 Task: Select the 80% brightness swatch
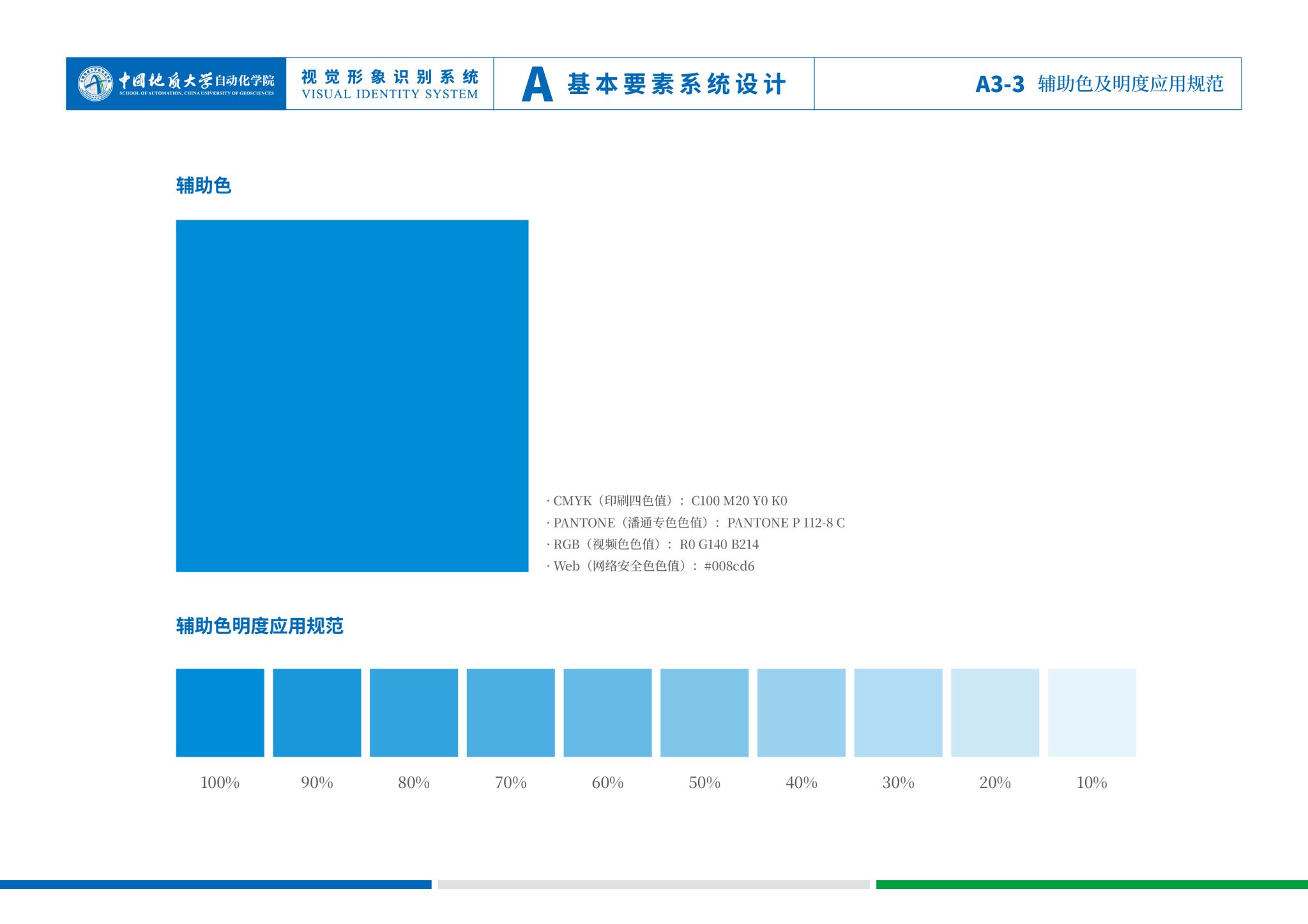pyautogui.click(x=414, y=713)
